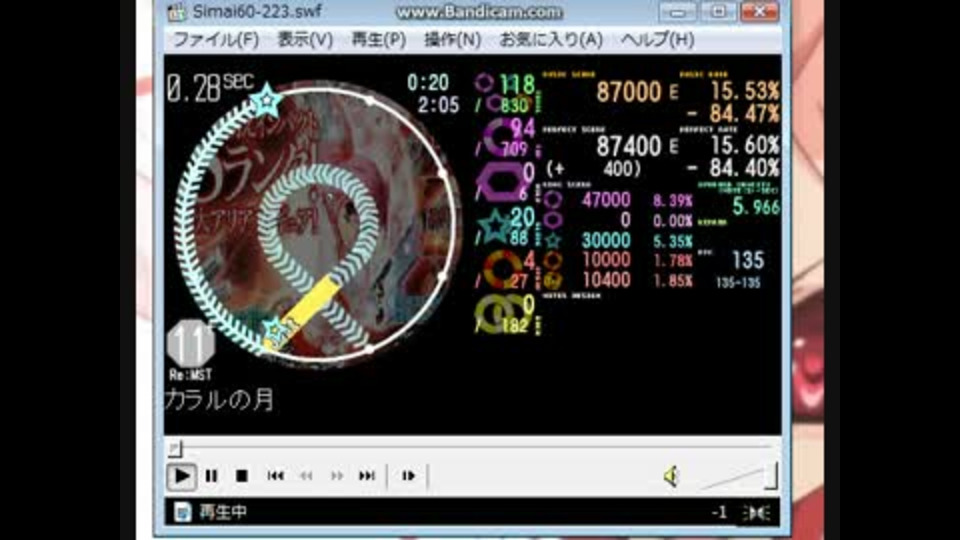Click the (+ 400) bonus text

pos(593,169)
